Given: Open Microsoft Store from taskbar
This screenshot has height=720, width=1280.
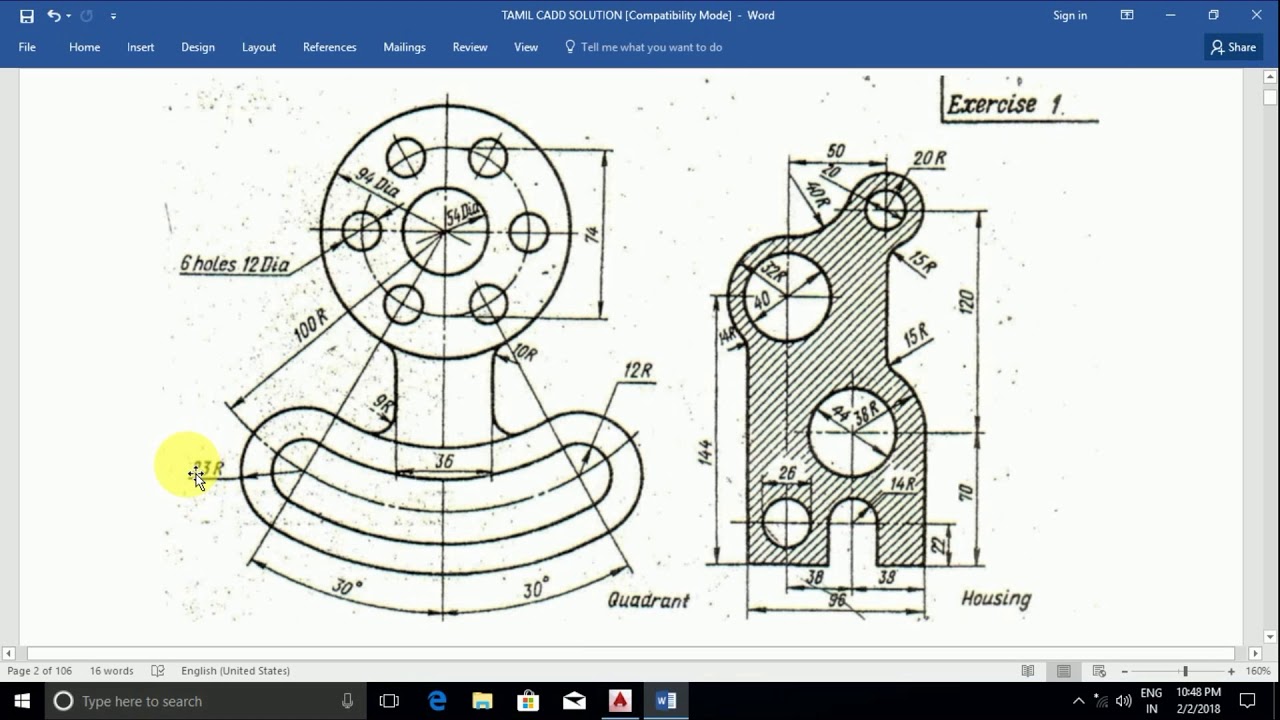Looking at the screenshot, I should pyautogui.click(x=529, y=701).
